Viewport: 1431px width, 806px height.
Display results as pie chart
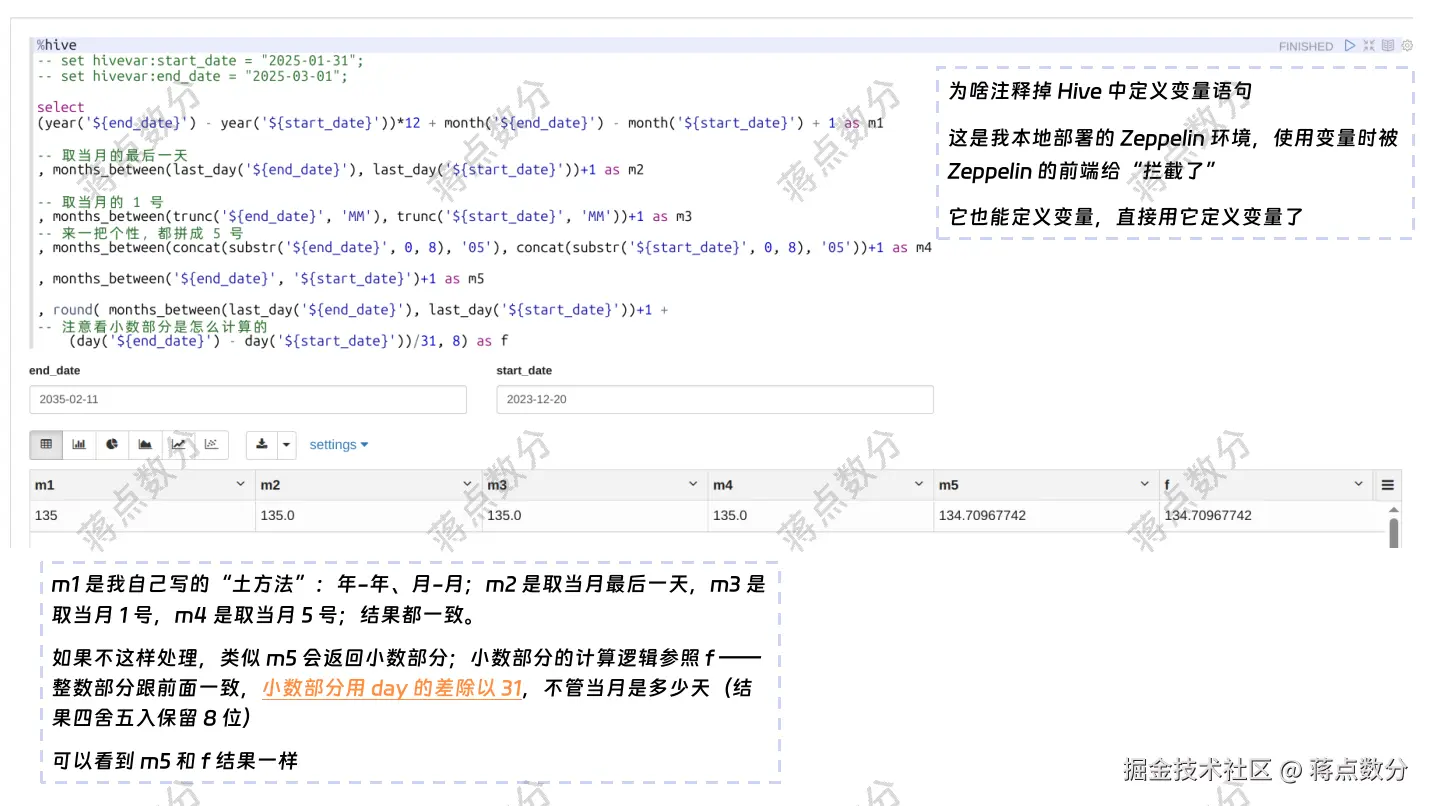[112, 444]
